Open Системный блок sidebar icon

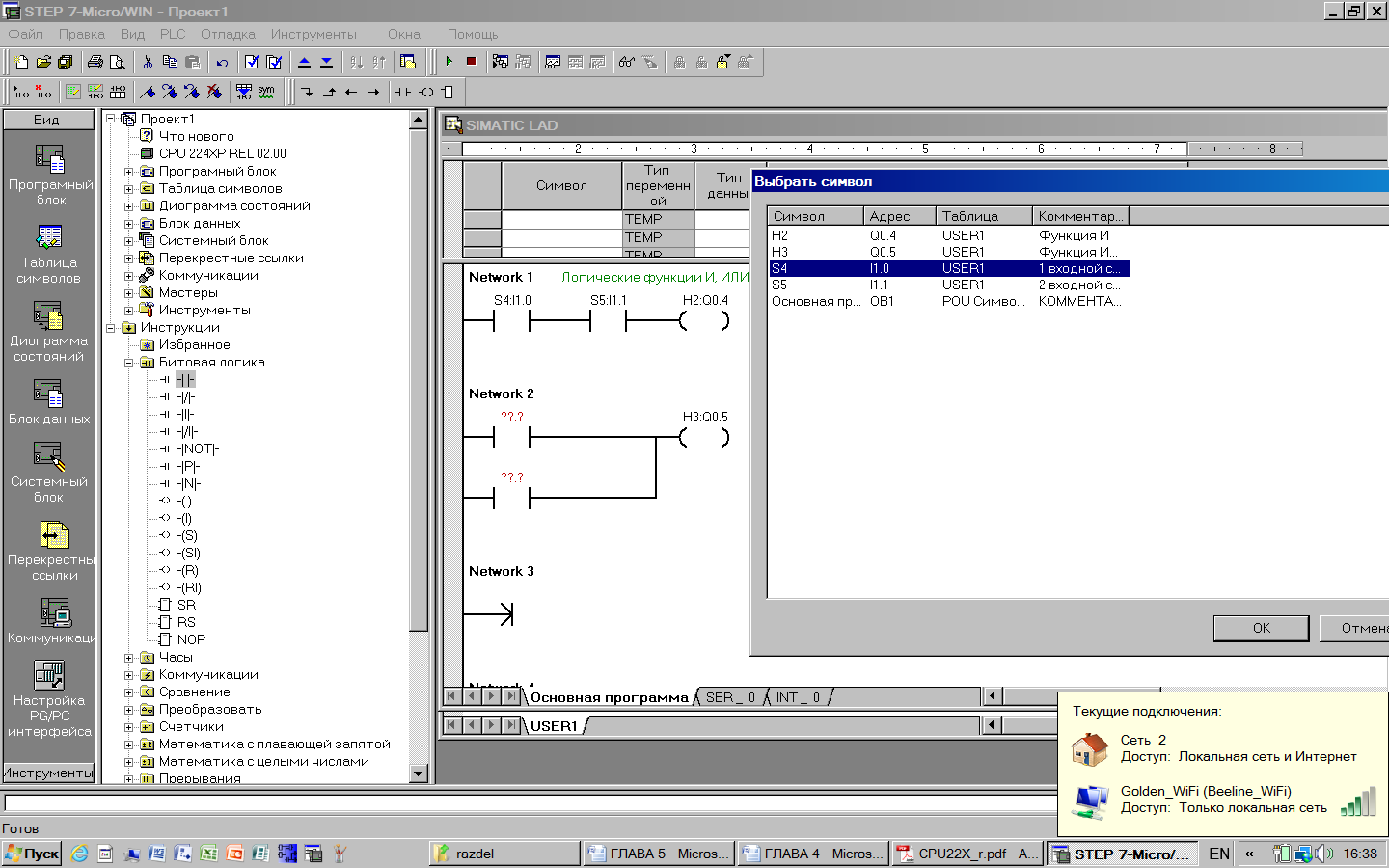49,473
